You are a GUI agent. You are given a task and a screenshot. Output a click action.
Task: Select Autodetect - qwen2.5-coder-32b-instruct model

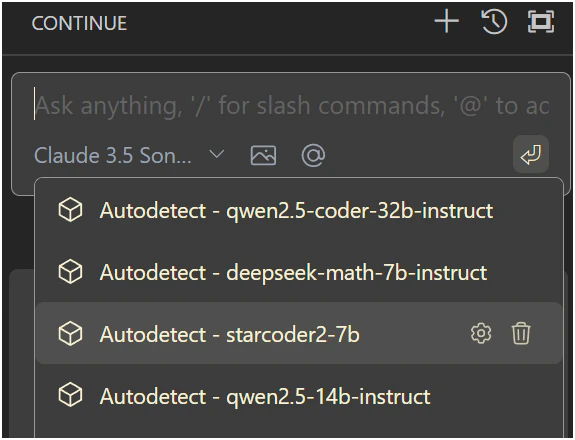coord(299,210)
